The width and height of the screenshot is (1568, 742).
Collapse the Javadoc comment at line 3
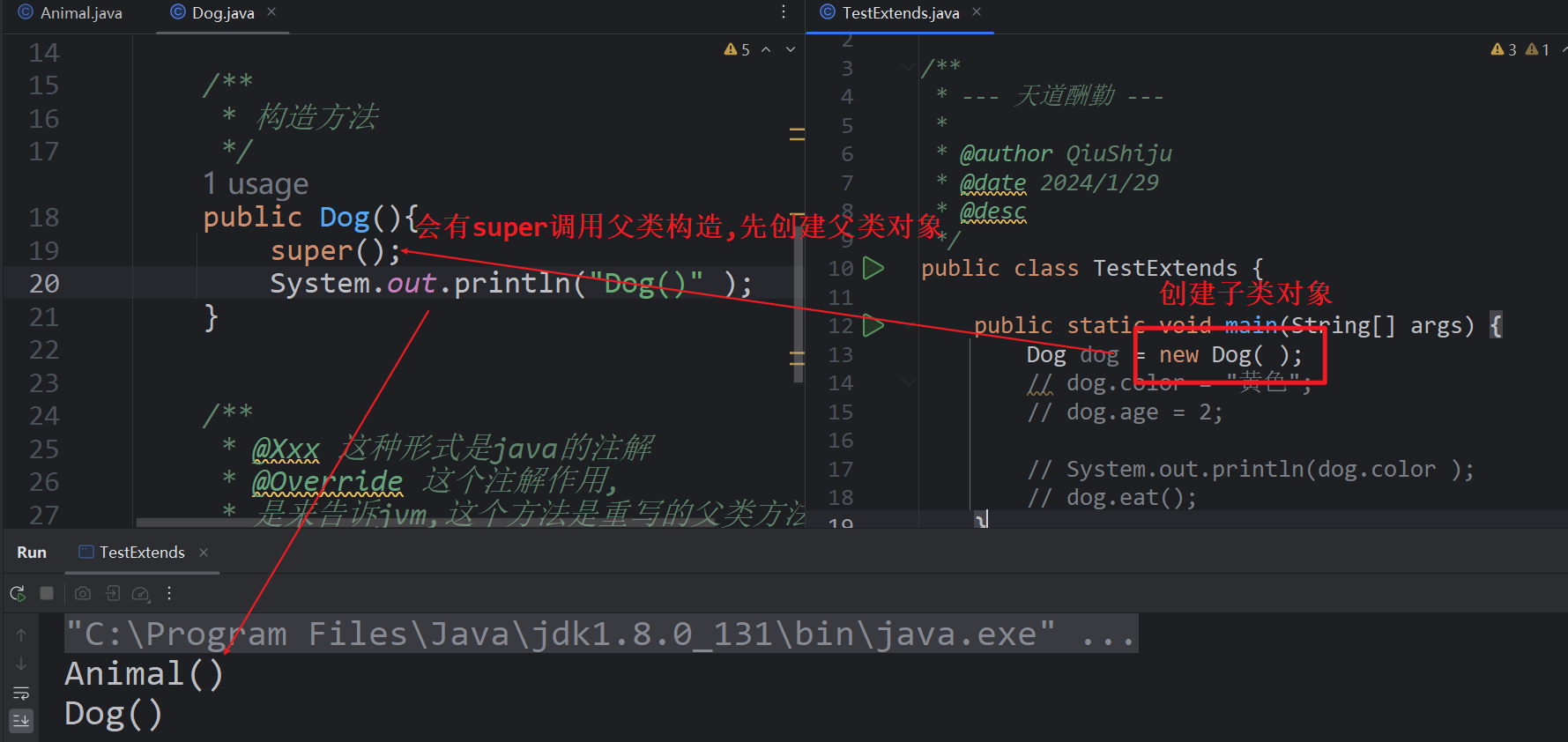click(x=908, y=67)
